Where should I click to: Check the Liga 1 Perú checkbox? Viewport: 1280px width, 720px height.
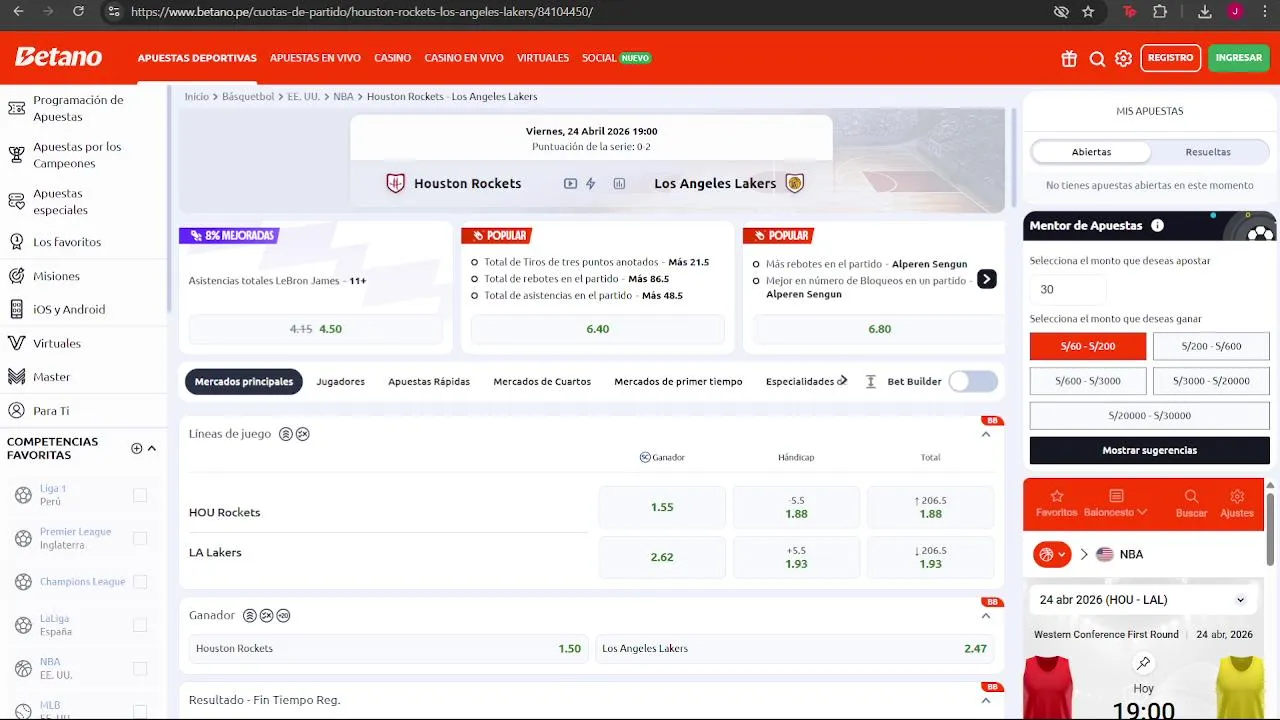click(140, 495)
